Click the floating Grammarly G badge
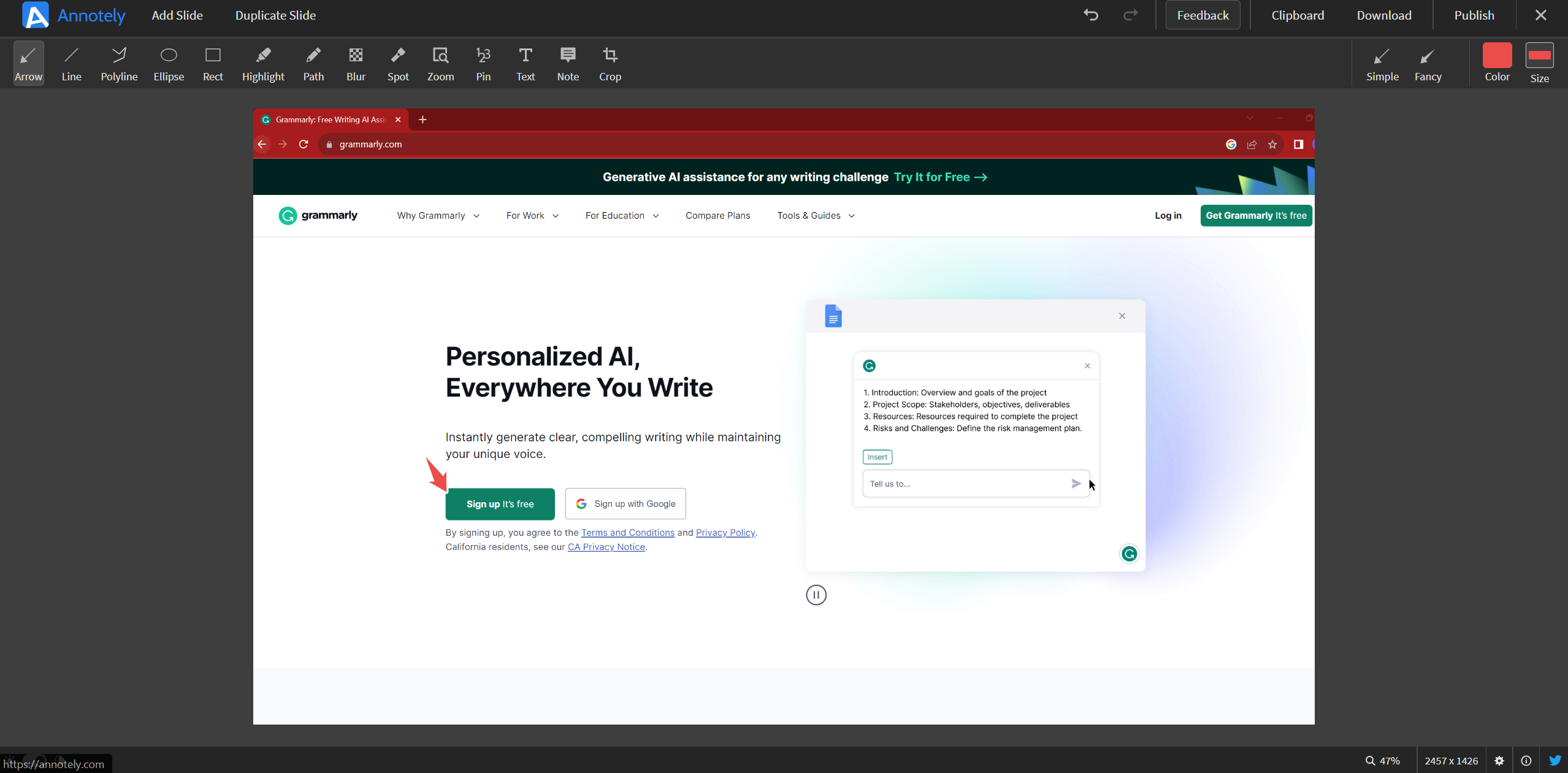Screen dimensions: 1568x773 (1129, 554)
